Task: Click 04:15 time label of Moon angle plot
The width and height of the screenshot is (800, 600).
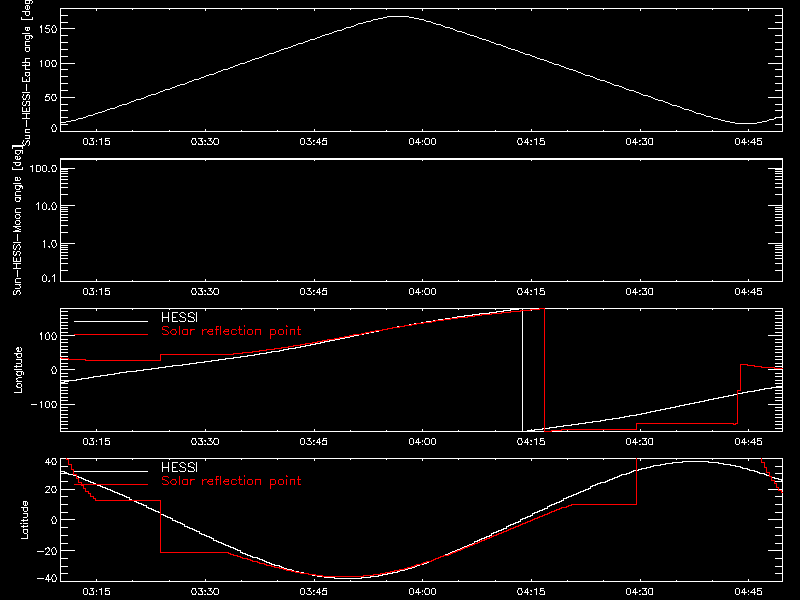Action: tap(531, 291)
